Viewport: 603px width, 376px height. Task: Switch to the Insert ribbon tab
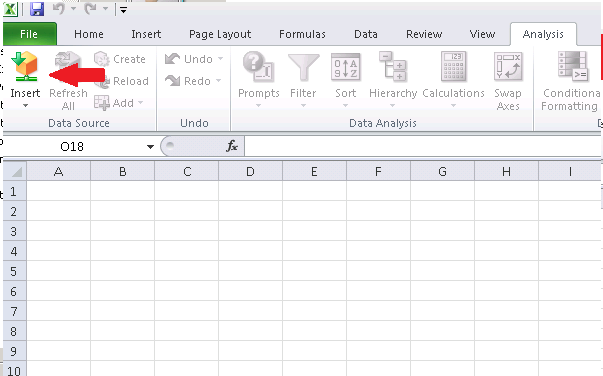[146, 34]
